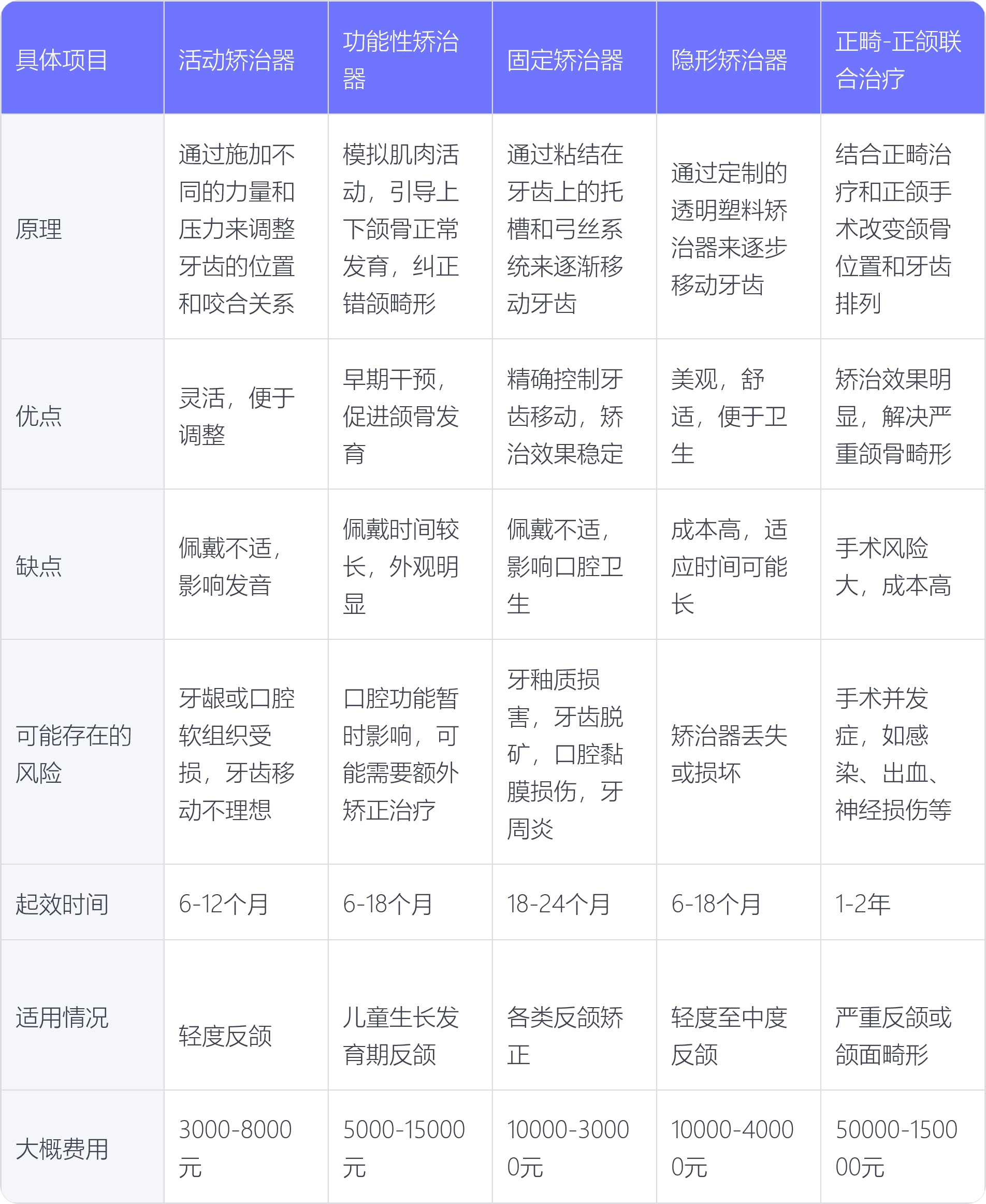Screen dimensions: 986x1204
Task: Click 6-18个月 under 隐形矫治器
Action: (738, 902)
